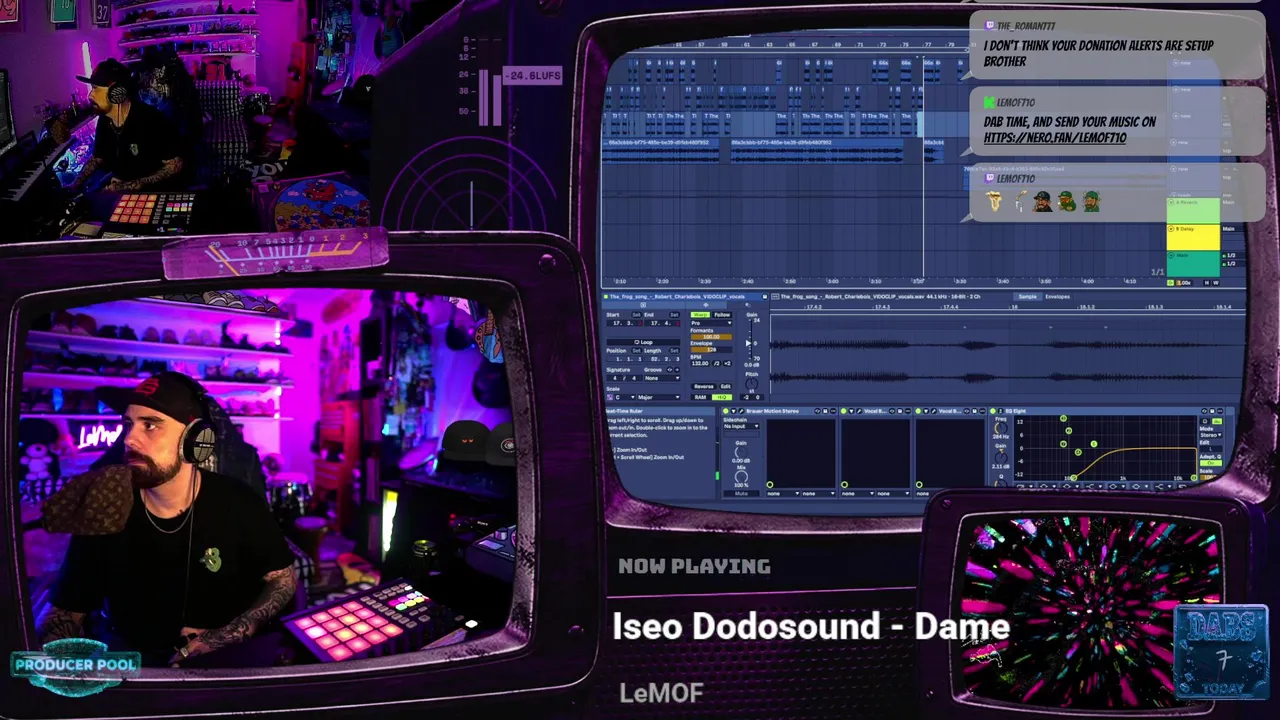Toggle the purple Scale mode icon
This screenshot has height=720, width=1280.
pyautogui.click(x=610, y=397)
